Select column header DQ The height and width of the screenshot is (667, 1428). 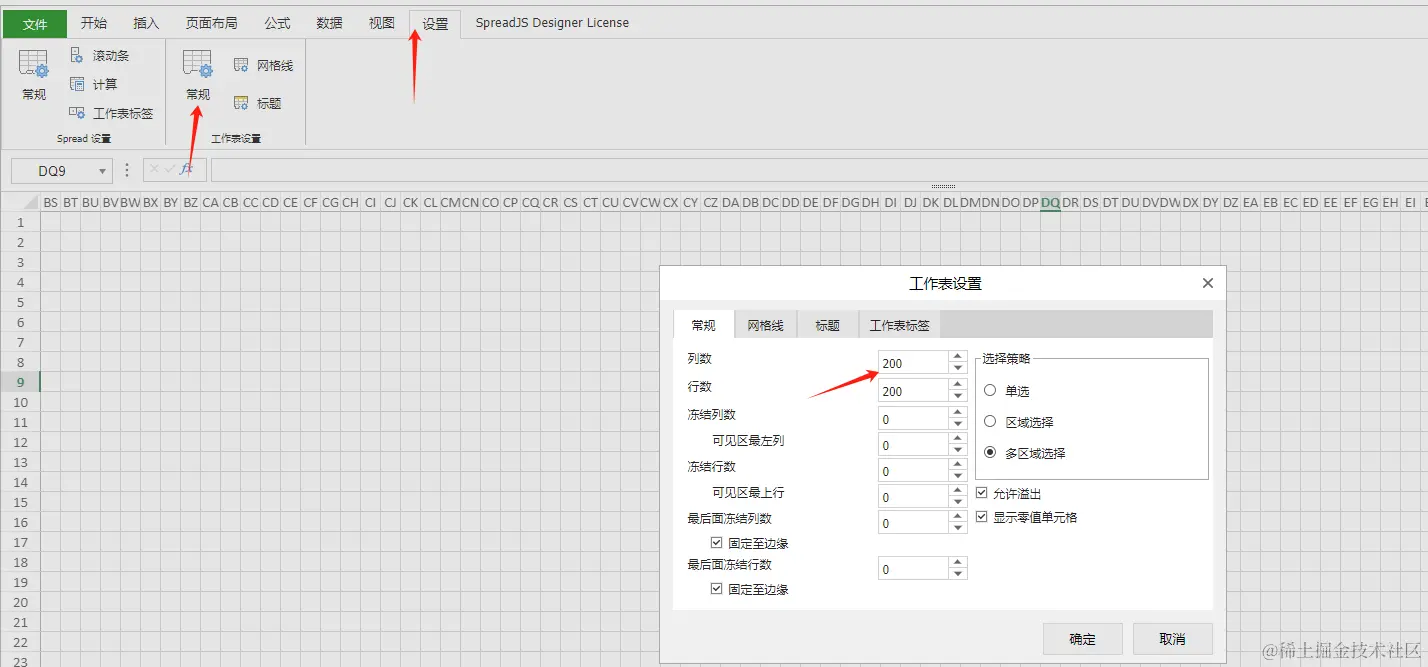tap(1050, 202)
